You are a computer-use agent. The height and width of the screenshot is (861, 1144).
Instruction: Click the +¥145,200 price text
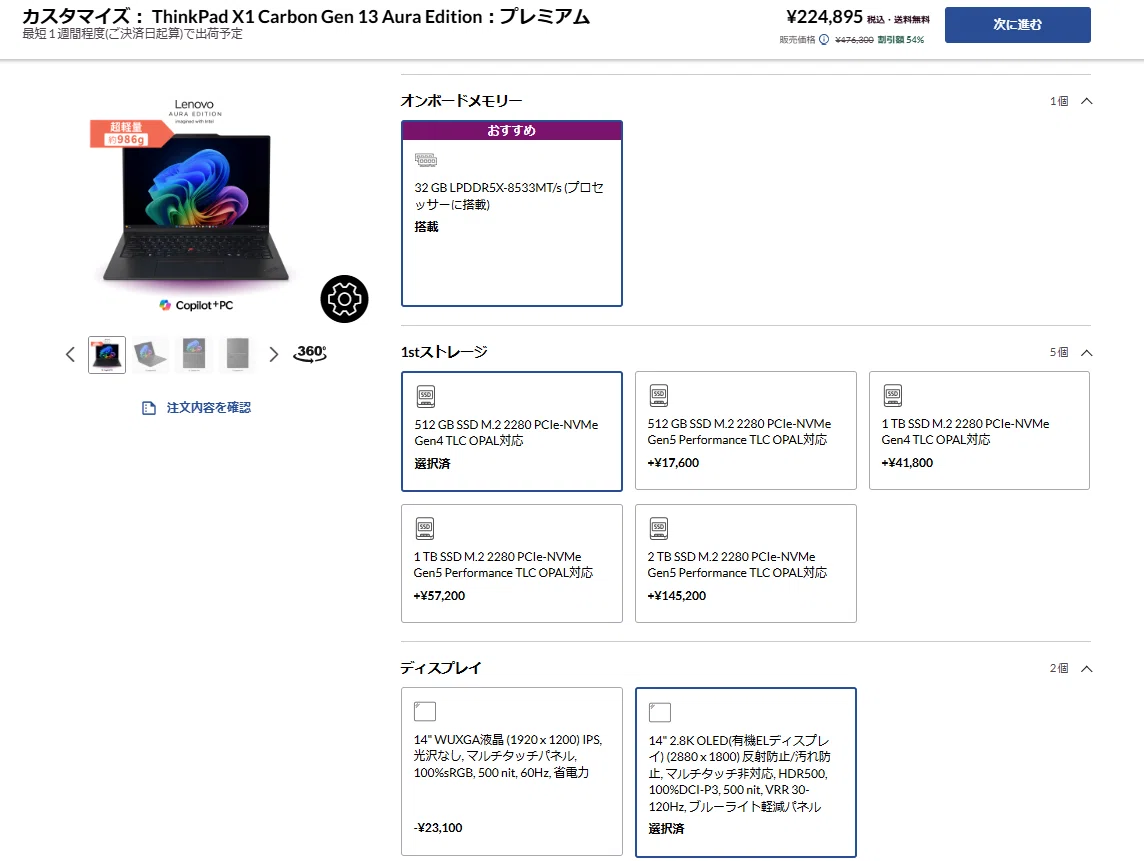coord(676,595)
